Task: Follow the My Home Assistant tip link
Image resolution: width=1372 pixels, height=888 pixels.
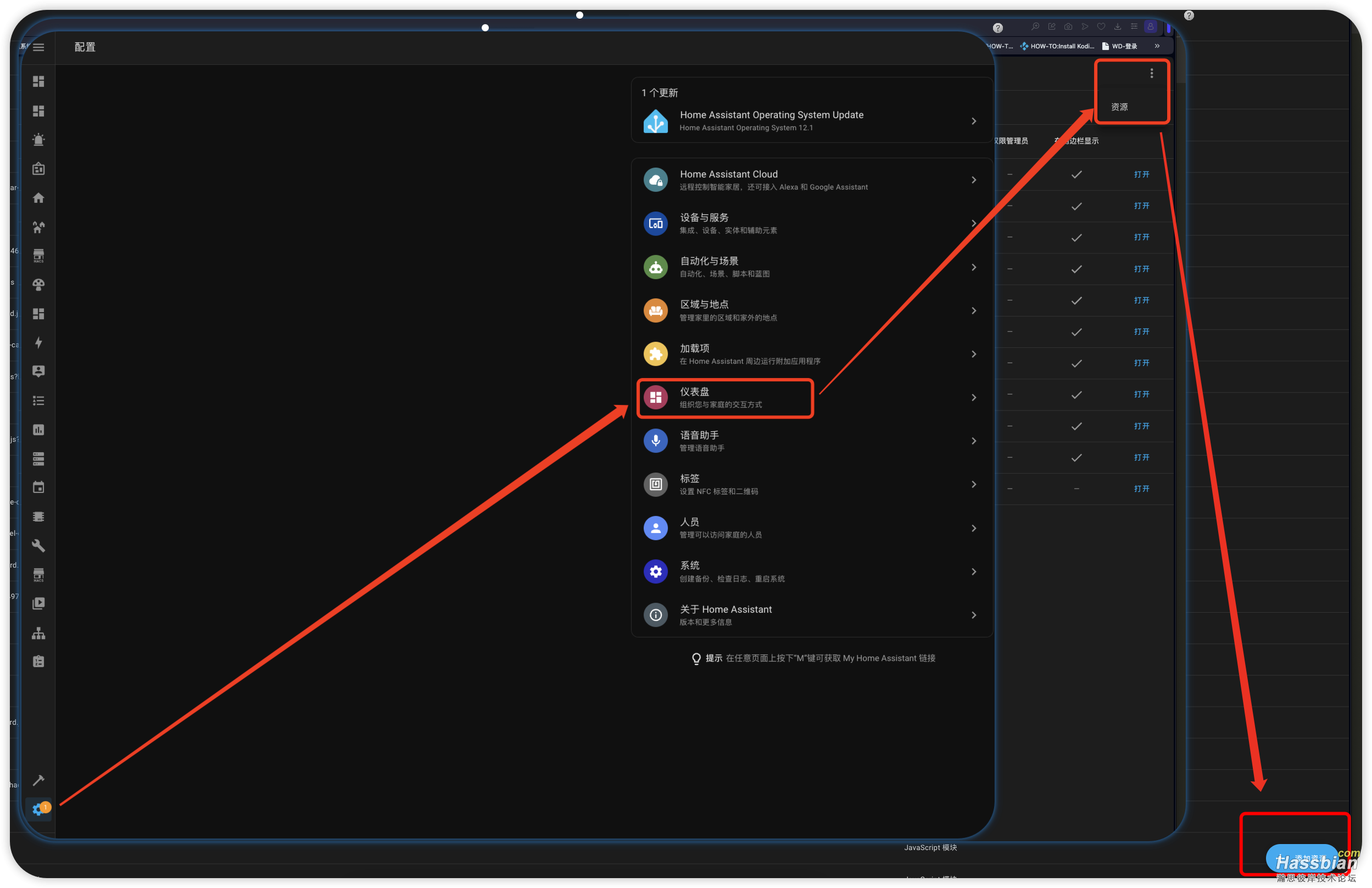Action: (x=889, y=658)
